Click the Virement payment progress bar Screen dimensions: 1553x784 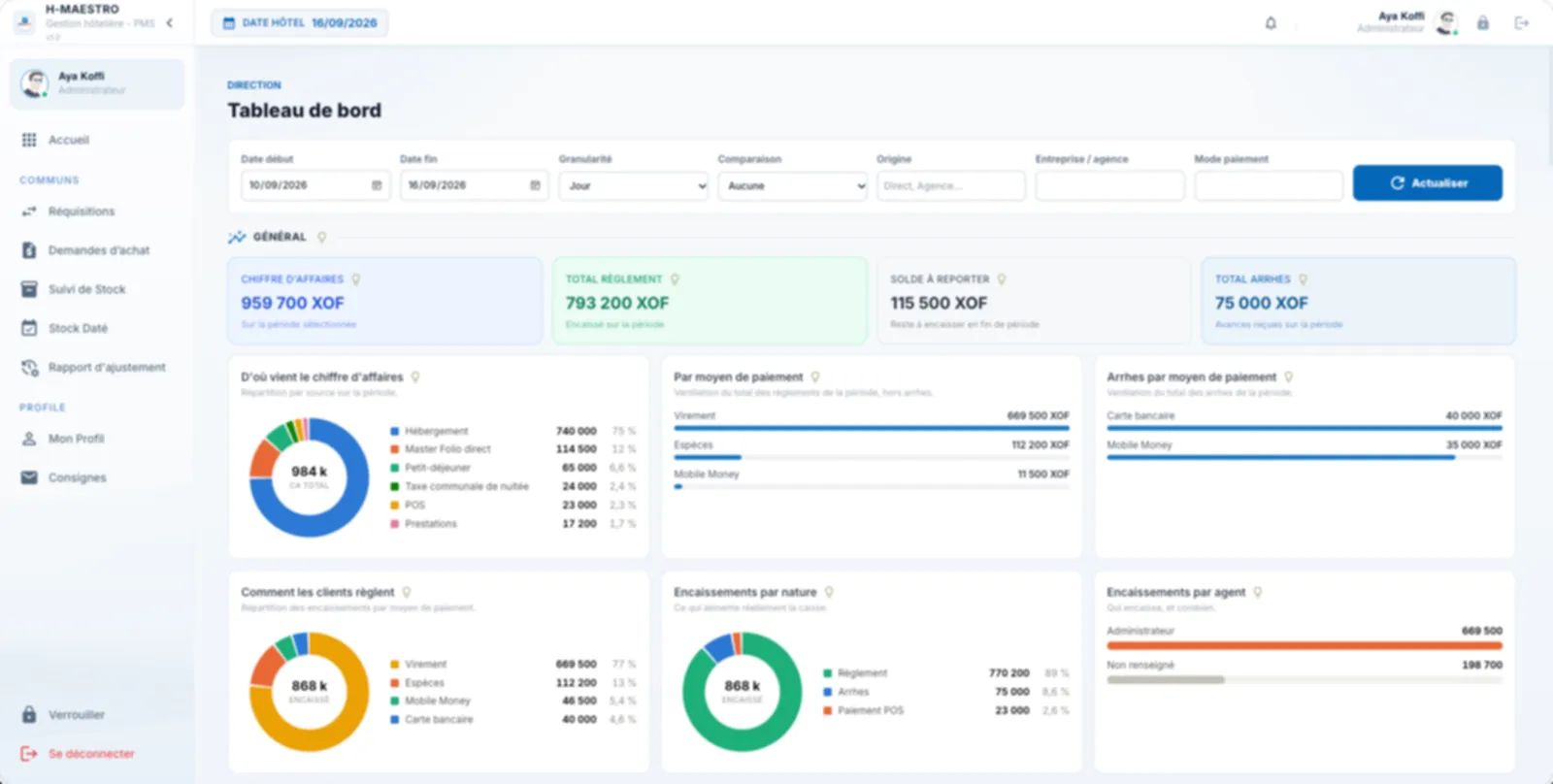coord(872,428)
